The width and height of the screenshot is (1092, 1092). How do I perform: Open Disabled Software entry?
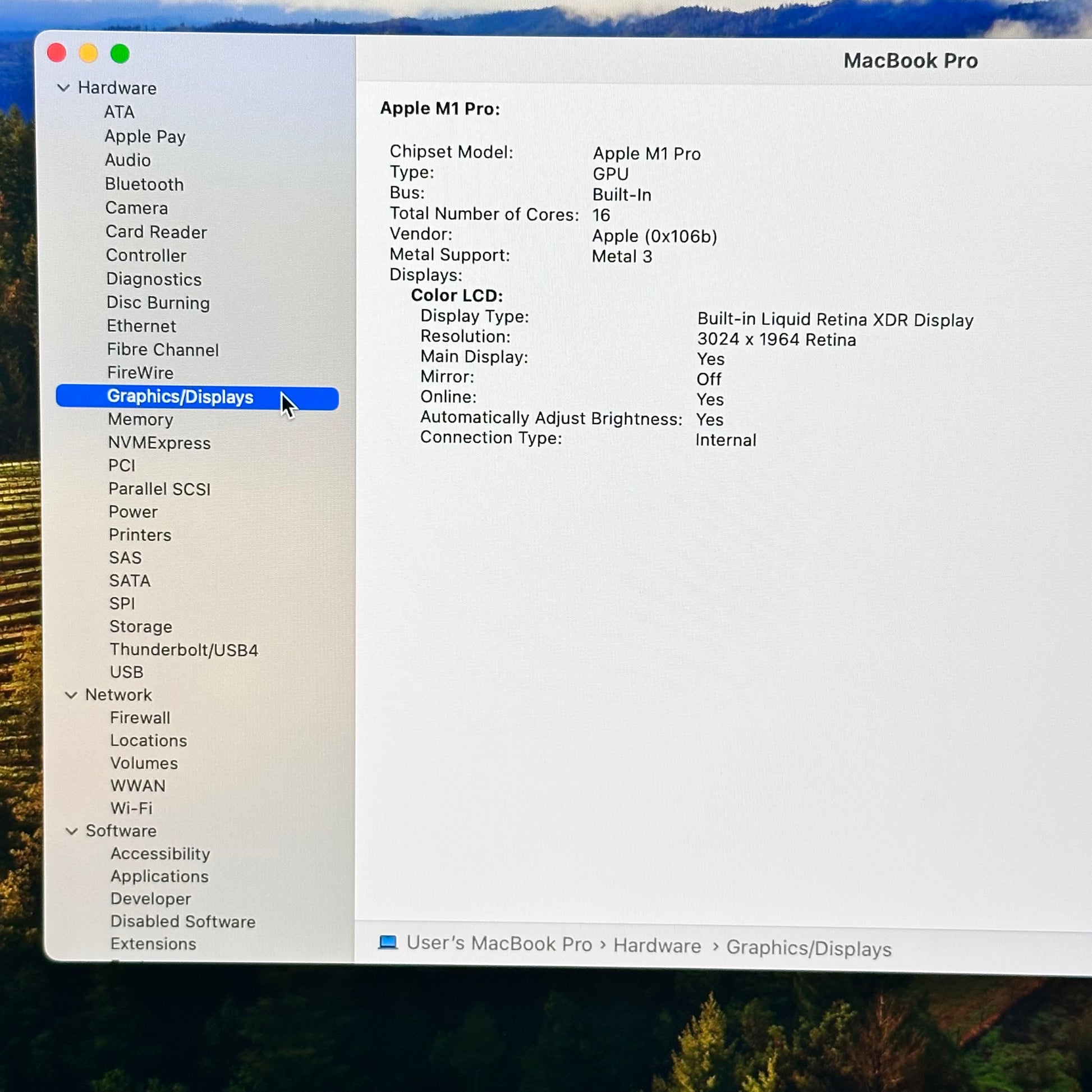pyautogui.click(x=183, y=921)
